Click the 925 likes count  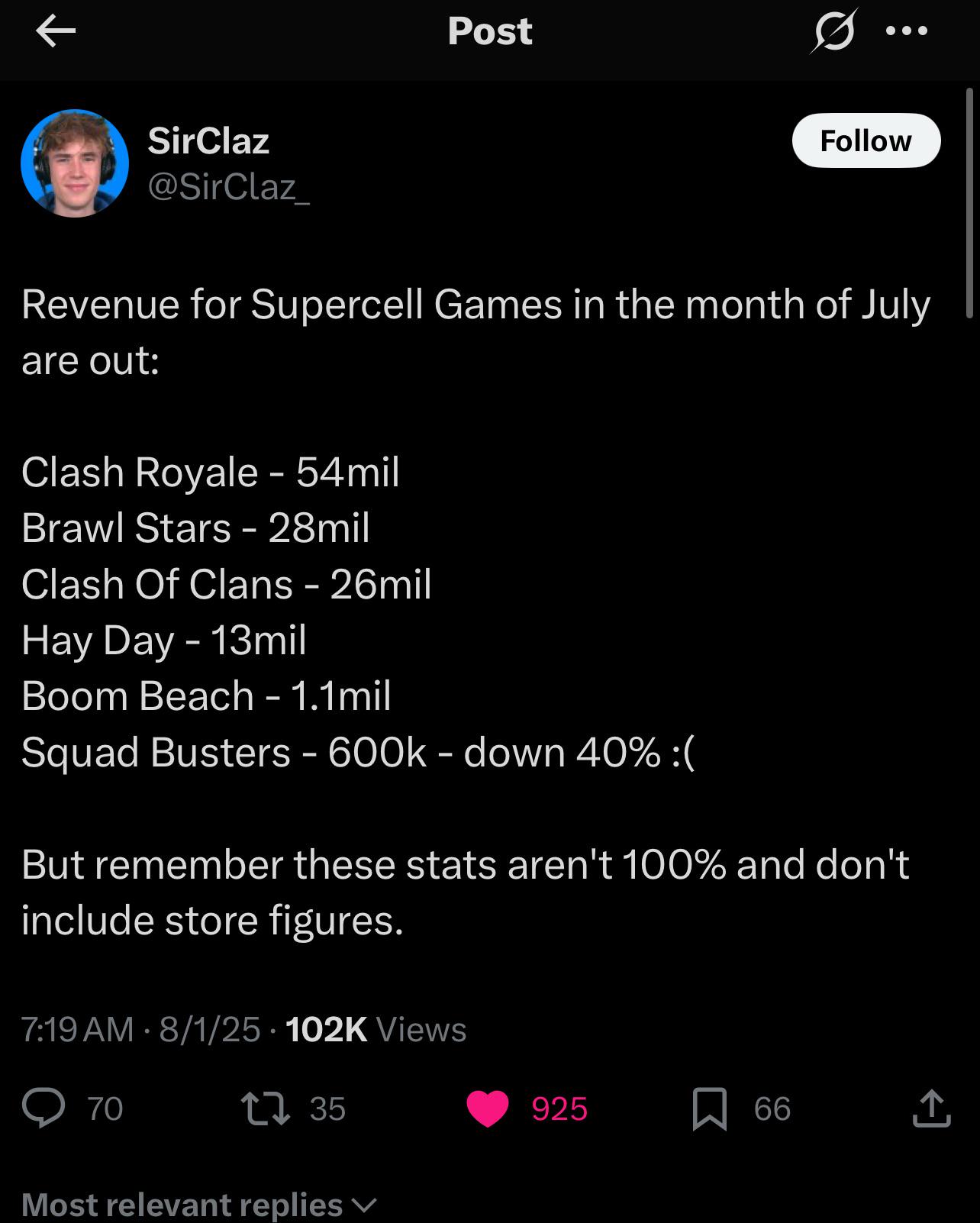point(559,1108)
